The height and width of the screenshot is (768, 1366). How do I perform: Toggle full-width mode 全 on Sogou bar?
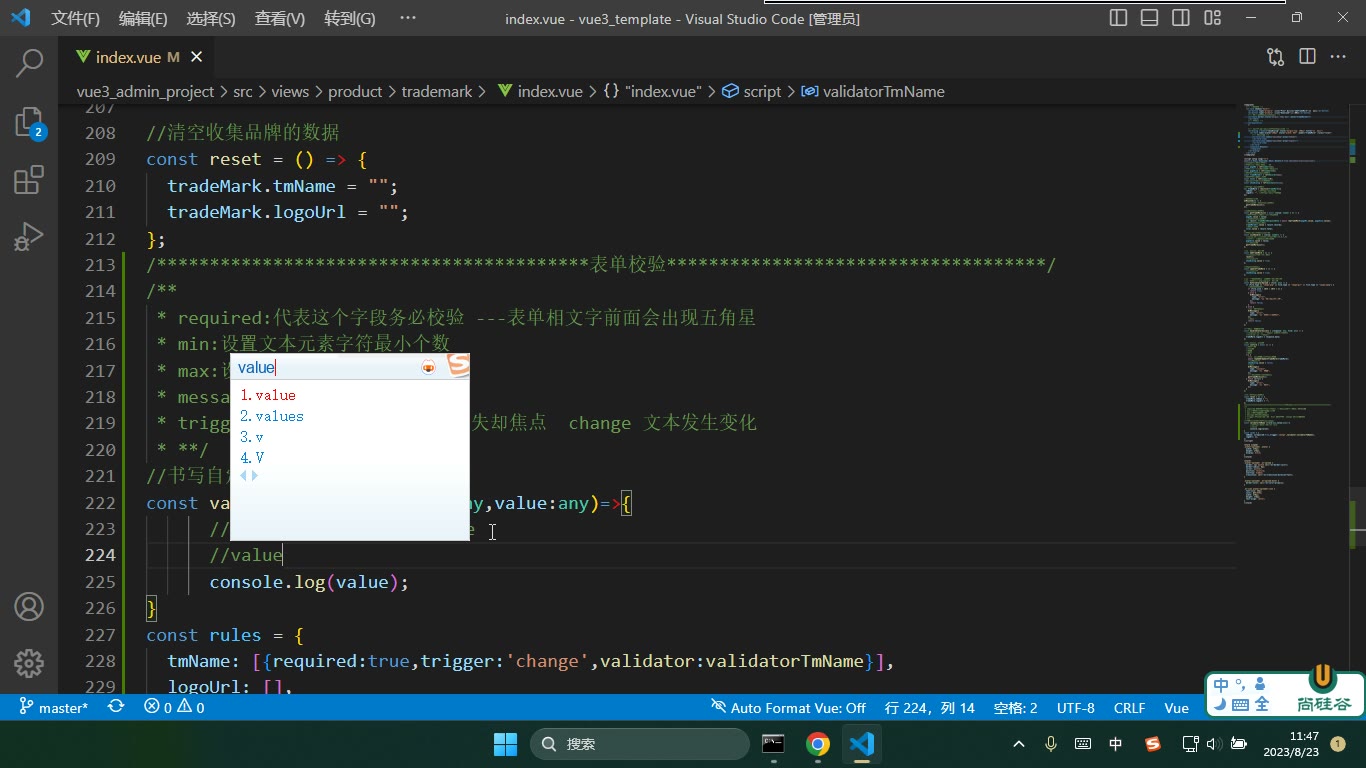pyautogui.click(x=1262, y=704)
